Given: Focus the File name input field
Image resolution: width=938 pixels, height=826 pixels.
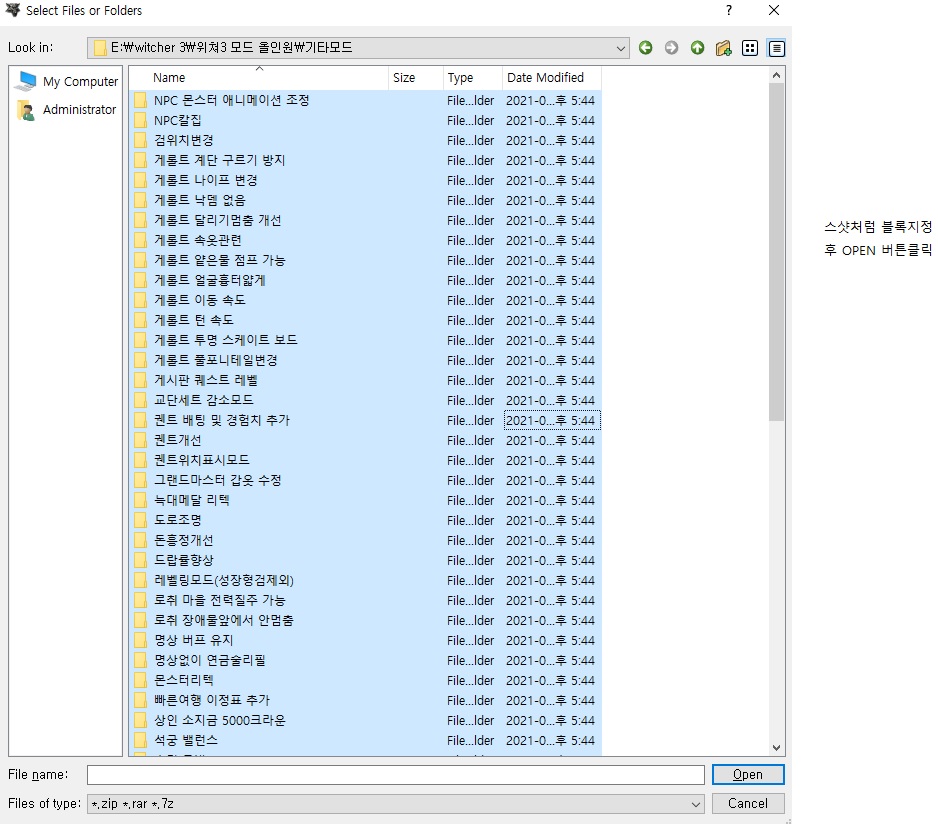Looking at the screenshot, I should point(395,775).
